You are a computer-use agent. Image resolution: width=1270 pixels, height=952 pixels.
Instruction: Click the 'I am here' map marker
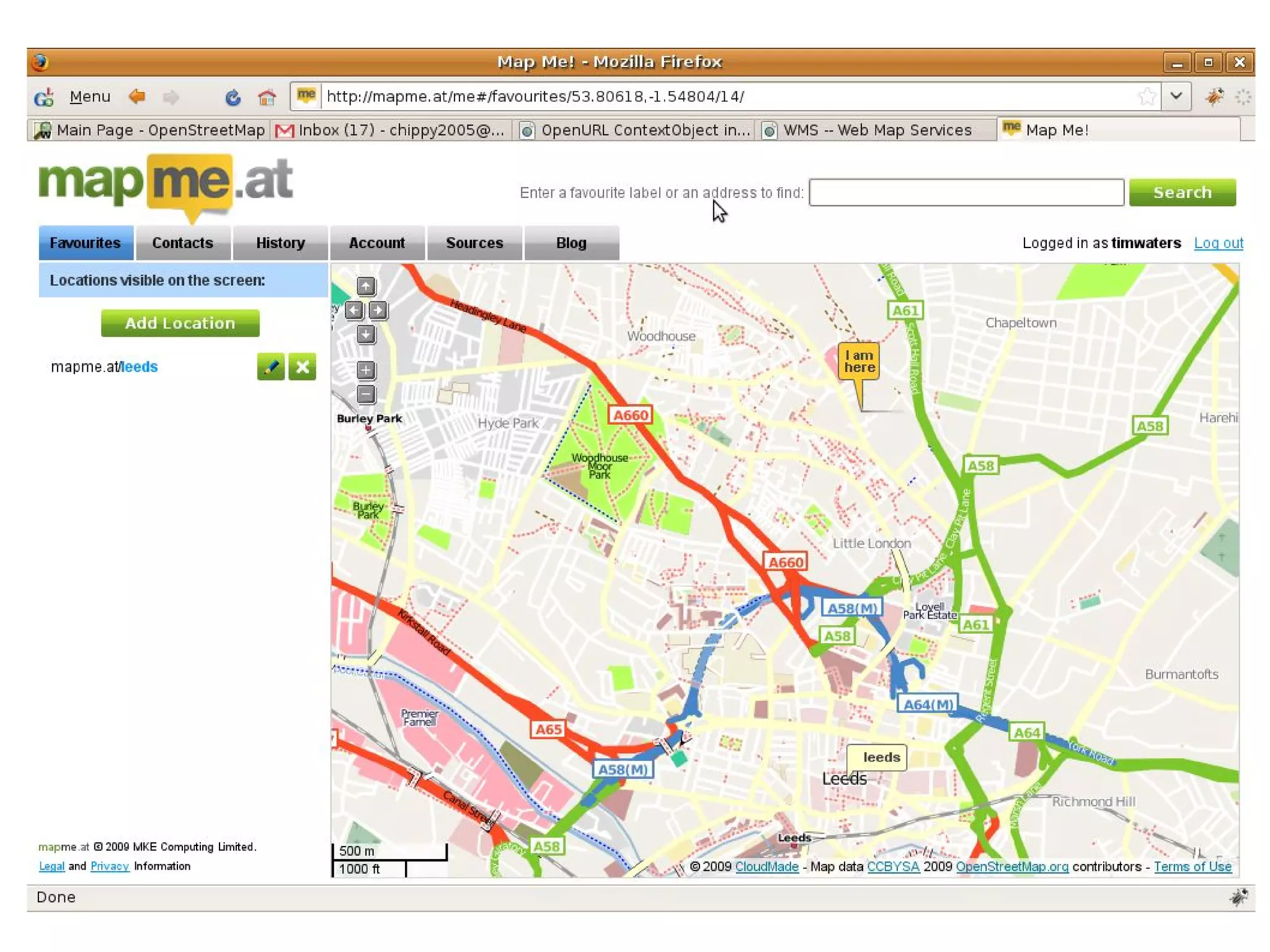pos(859,362)
